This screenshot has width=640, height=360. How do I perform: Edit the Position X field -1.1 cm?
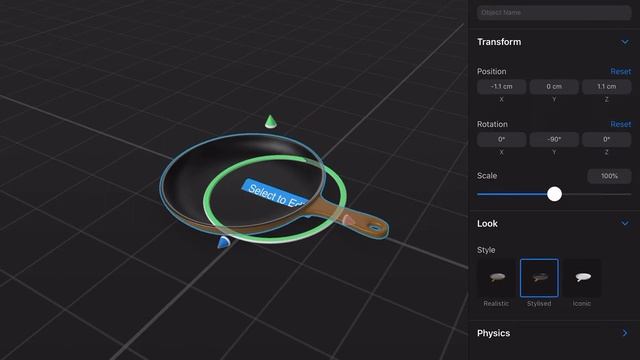tap(501, 87)
